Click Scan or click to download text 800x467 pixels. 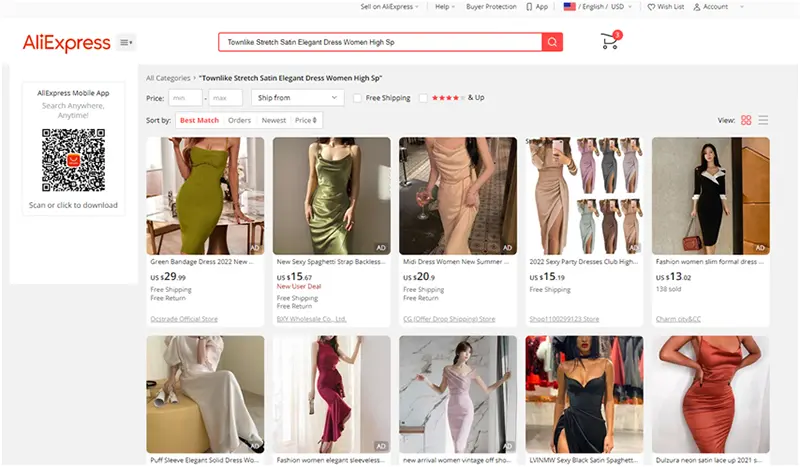coord(73,205)
